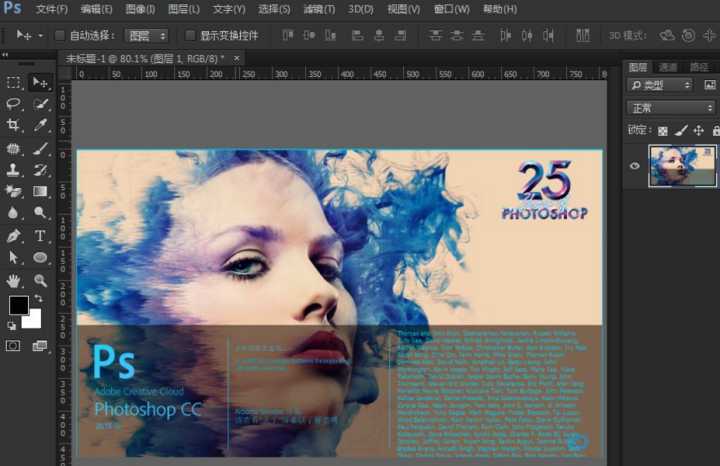720x466 pixels.
Task: Click the white background color swatch
Action: point(33,320)
